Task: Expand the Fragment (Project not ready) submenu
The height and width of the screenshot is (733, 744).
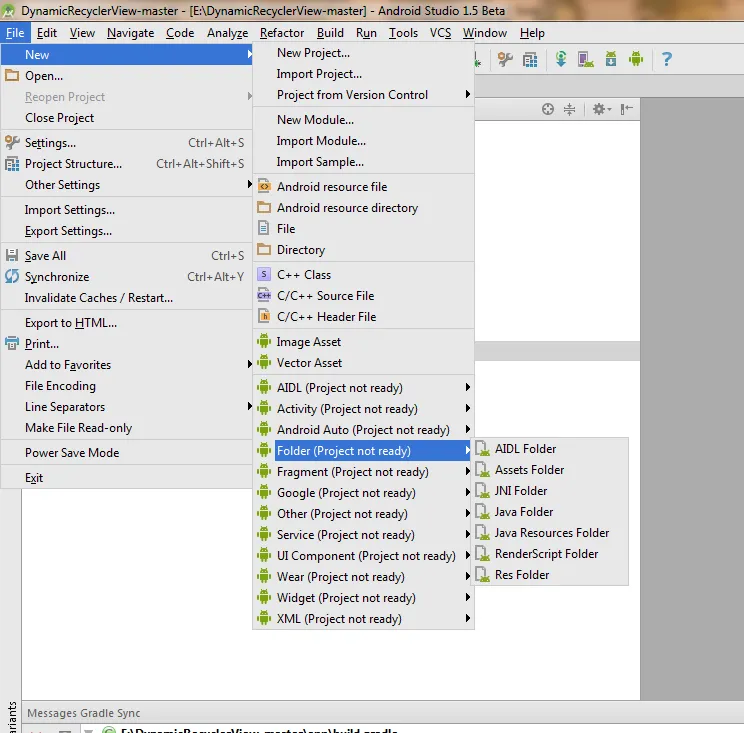Action: [x=363, y=472]
